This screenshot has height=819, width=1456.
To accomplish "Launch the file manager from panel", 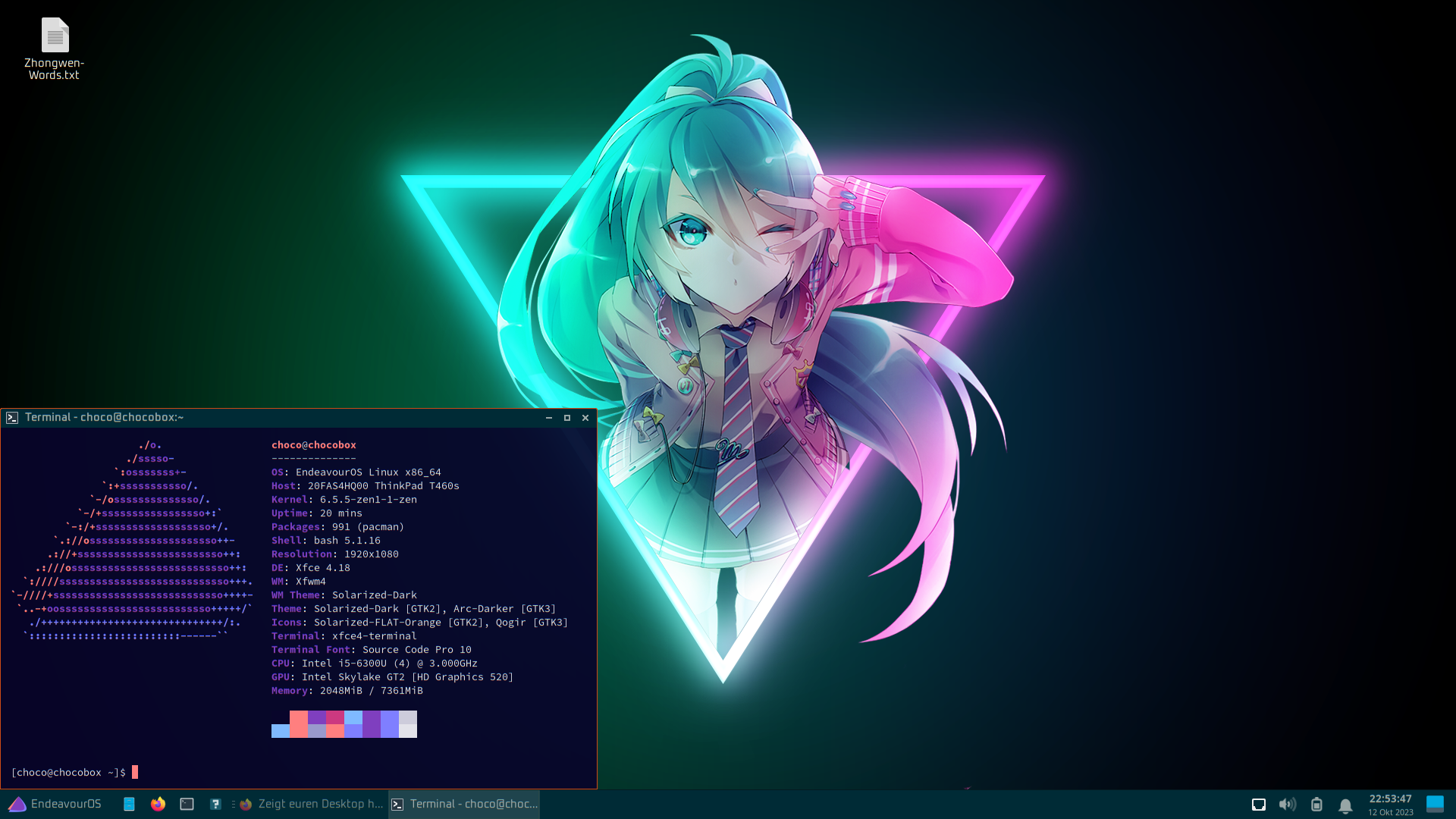I will click(129, 804).
